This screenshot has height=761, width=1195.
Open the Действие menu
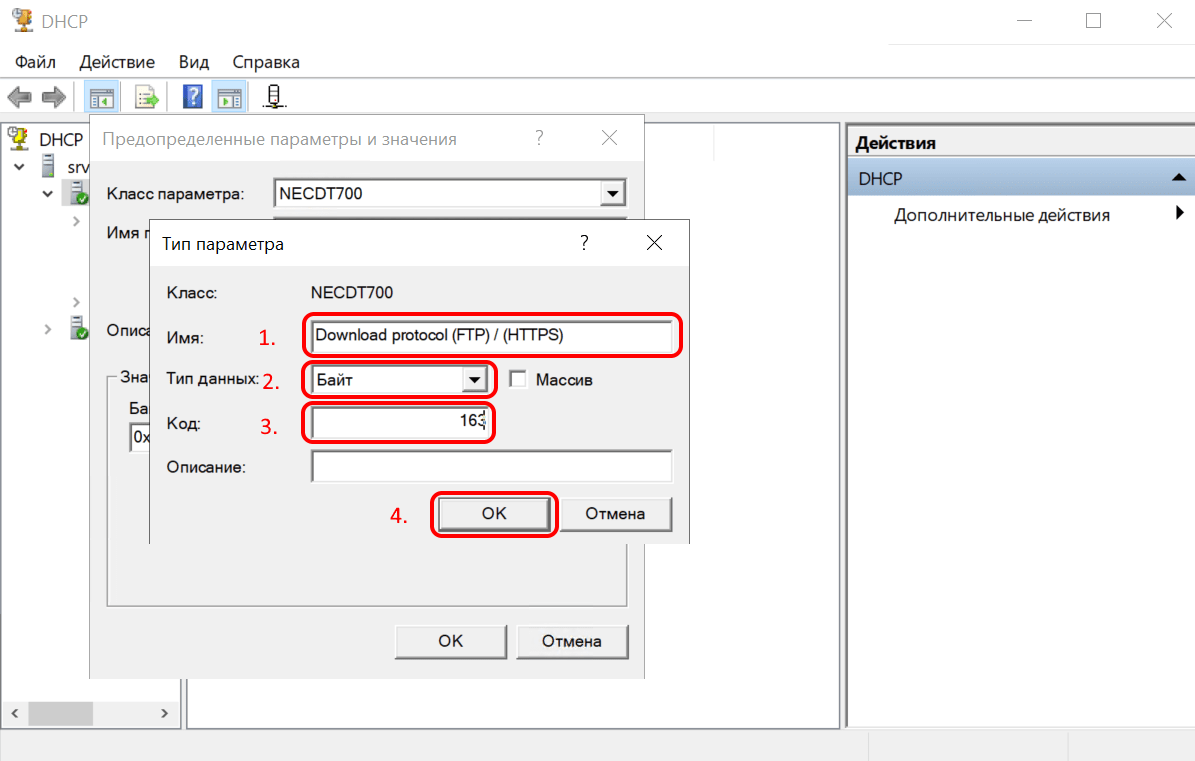pos(117,62)
